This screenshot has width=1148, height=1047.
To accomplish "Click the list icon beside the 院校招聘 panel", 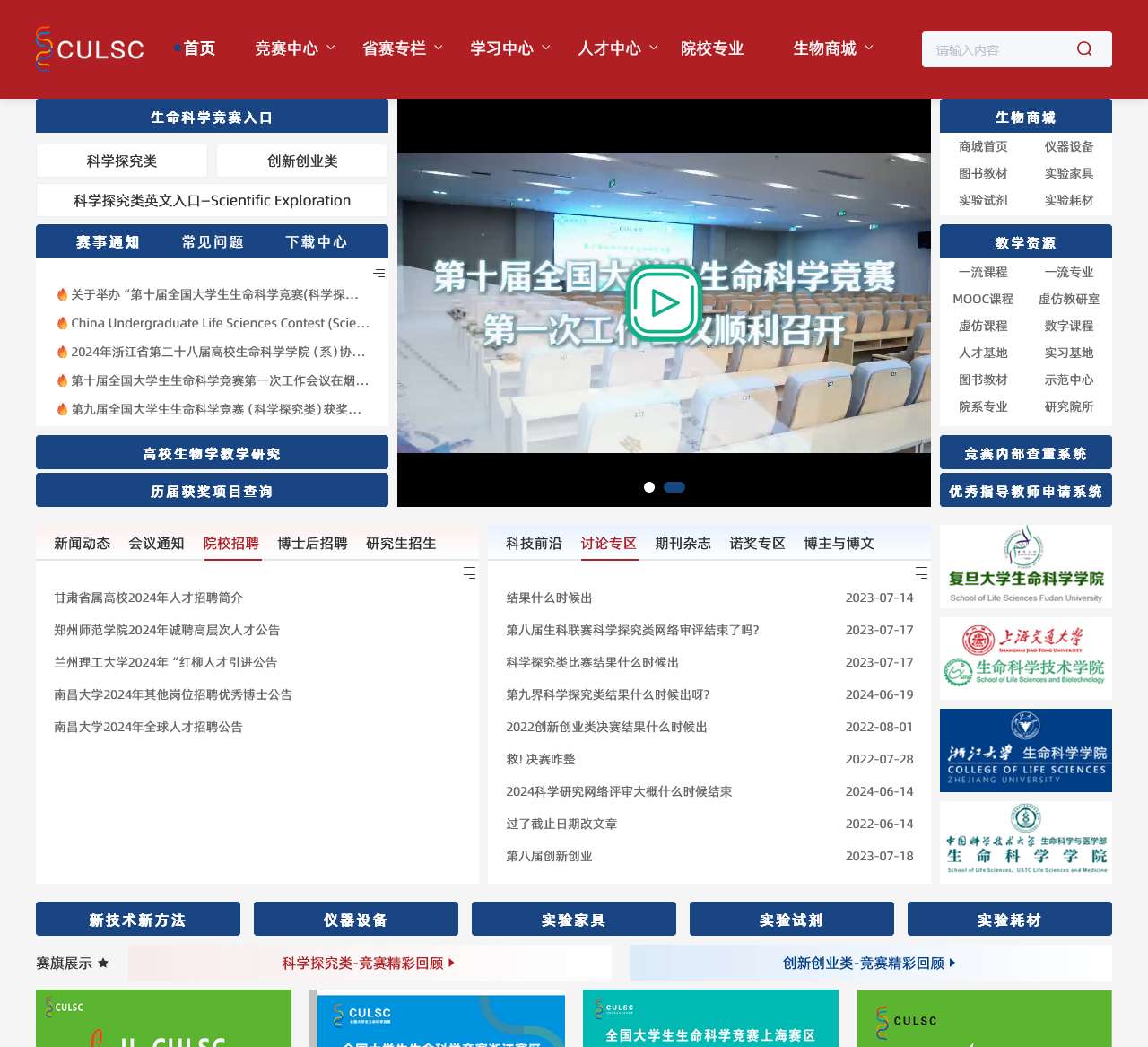I will coord(469,571).
